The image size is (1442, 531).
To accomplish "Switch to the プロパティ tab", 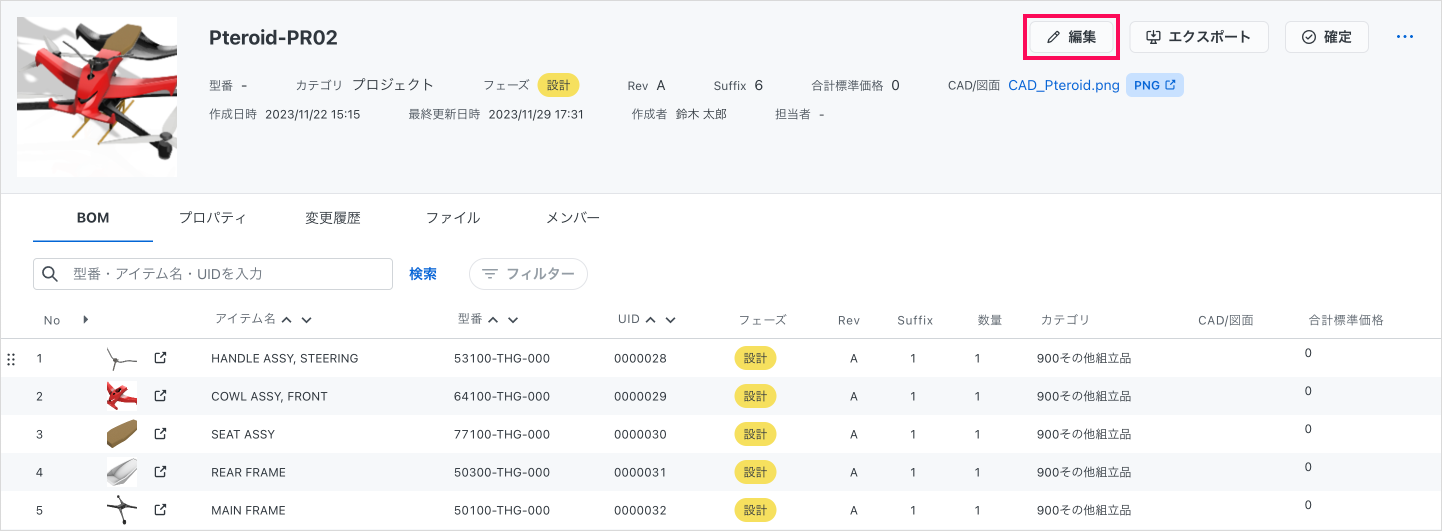I will coord(212,218).
